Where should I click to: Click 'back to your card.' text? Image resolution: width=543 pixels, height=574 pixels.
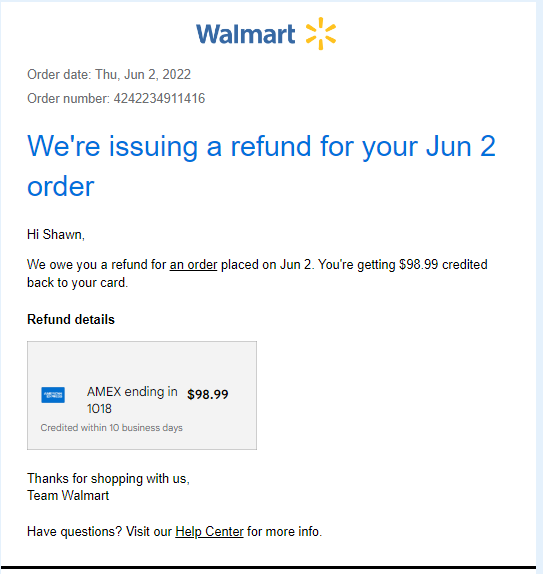pos(77,282)
